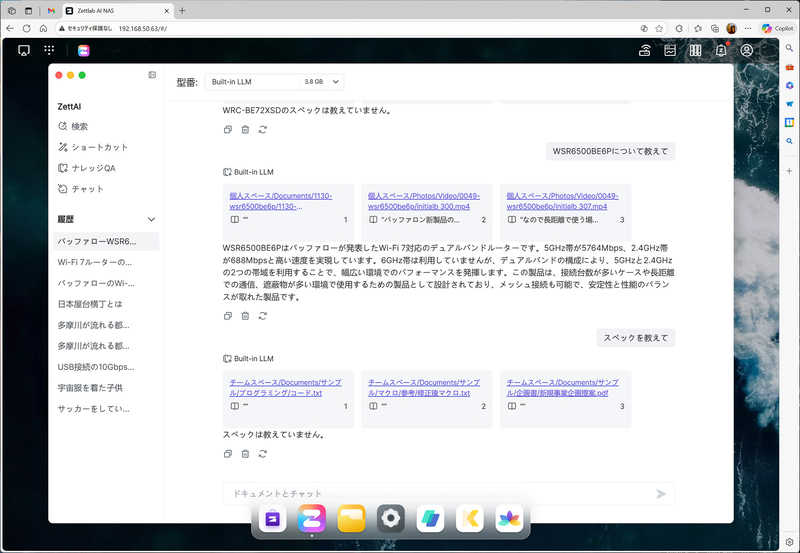Regenerate the WRC-BE72XSD answer
This screenshot has height=553, width=800.
(263, 130)
